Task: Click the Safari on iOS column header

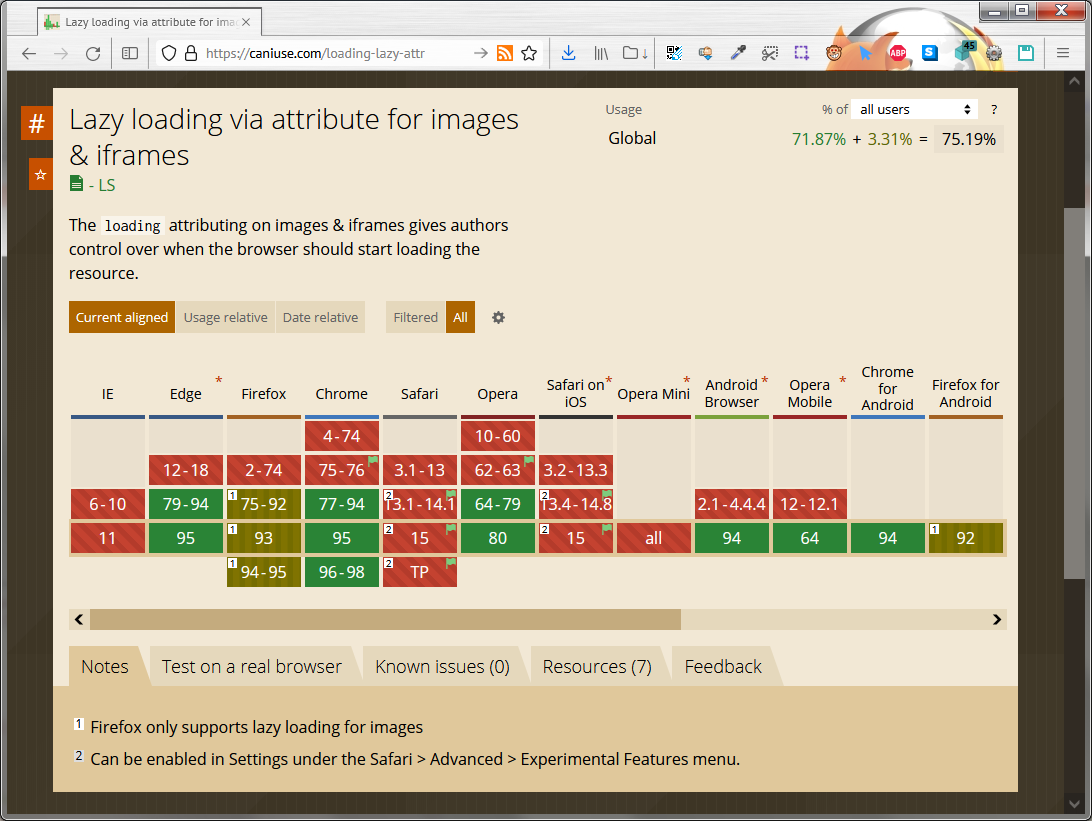Action: pyautogui.click(x=575, y=393)
